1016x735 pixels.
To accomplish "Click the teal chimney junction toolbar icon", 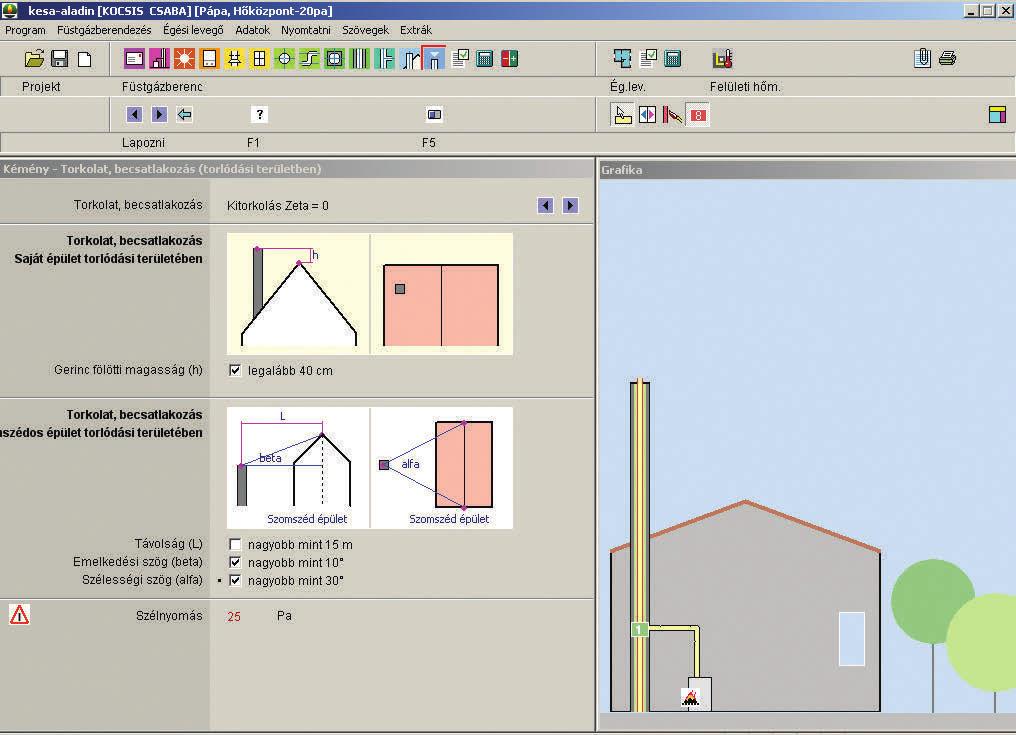I will [x=384, y=59].
